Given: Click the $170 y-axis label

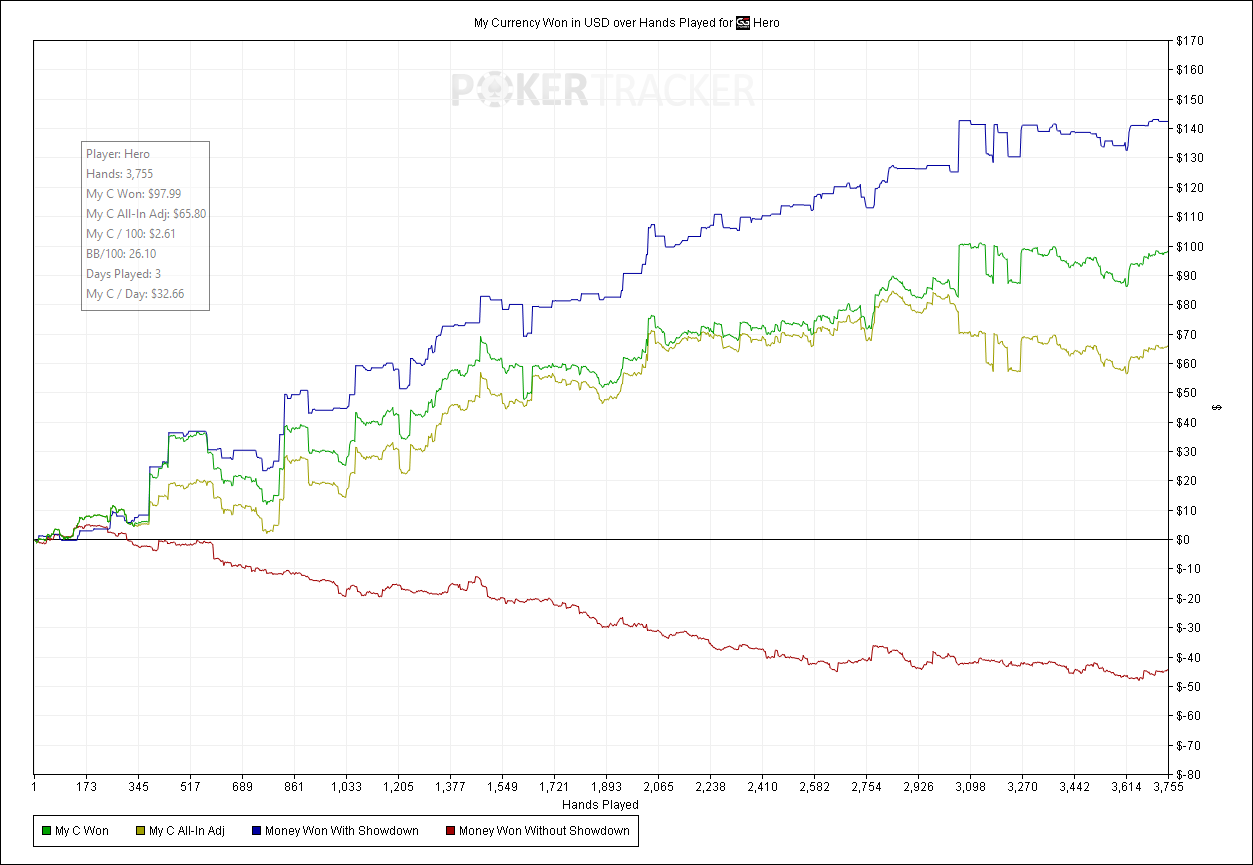Looking at the screenshot, I should coord(1189,41).
